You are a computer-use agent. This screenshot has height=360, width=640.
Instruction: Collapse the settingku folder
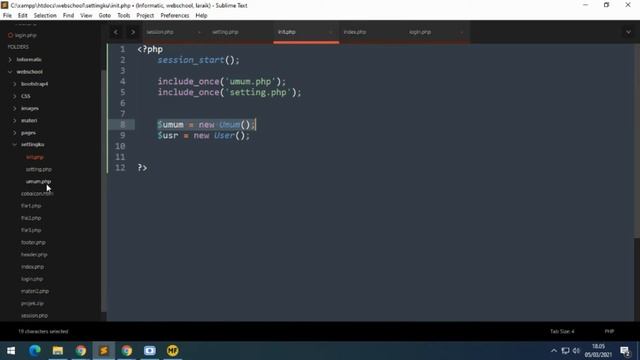click(x=15, y=144)
